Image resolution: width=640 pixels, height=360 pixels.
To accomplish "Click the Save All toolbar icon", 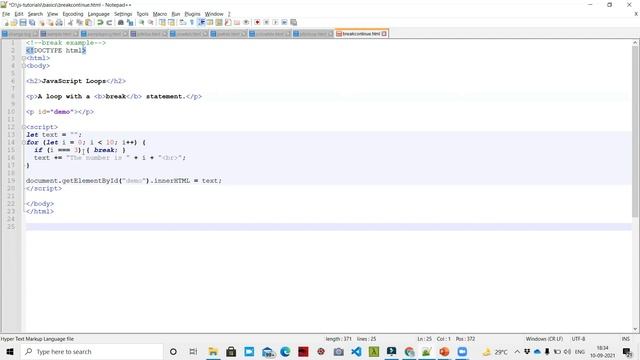I will tap(32, 22).
